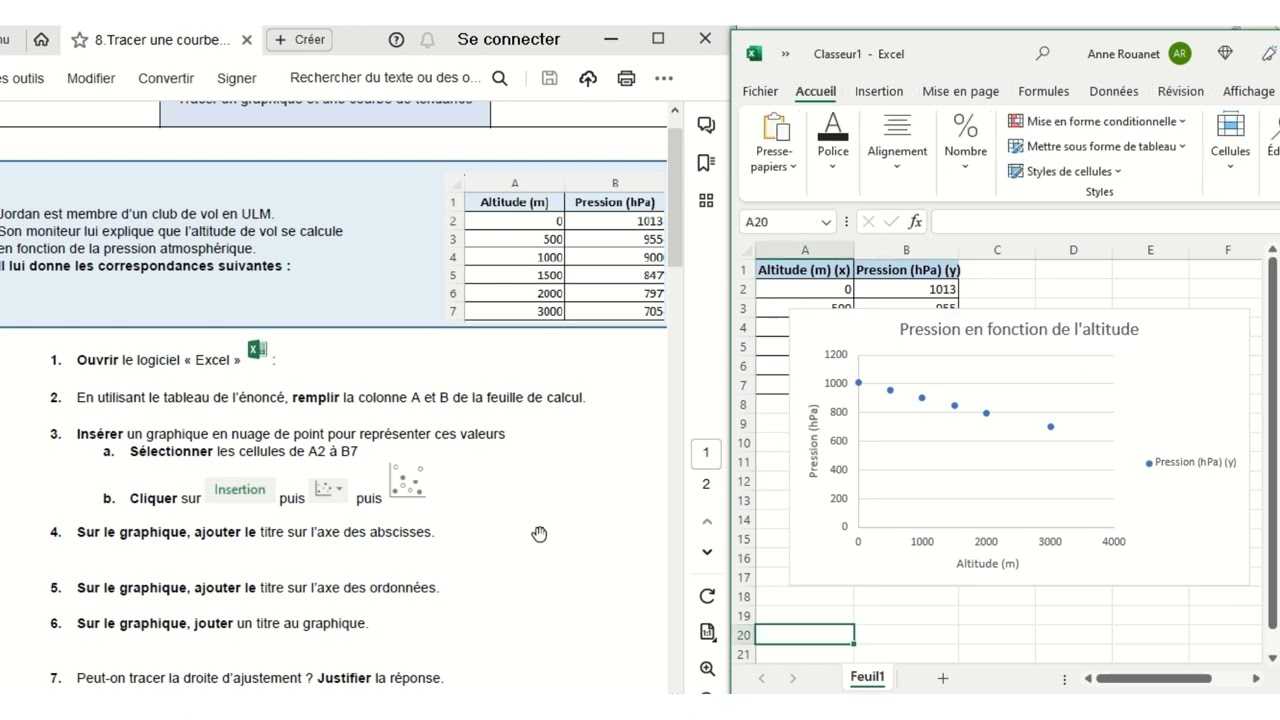1280x720 pixels.
Task: Print the PDF document
Action: click(x=626, y=78)
